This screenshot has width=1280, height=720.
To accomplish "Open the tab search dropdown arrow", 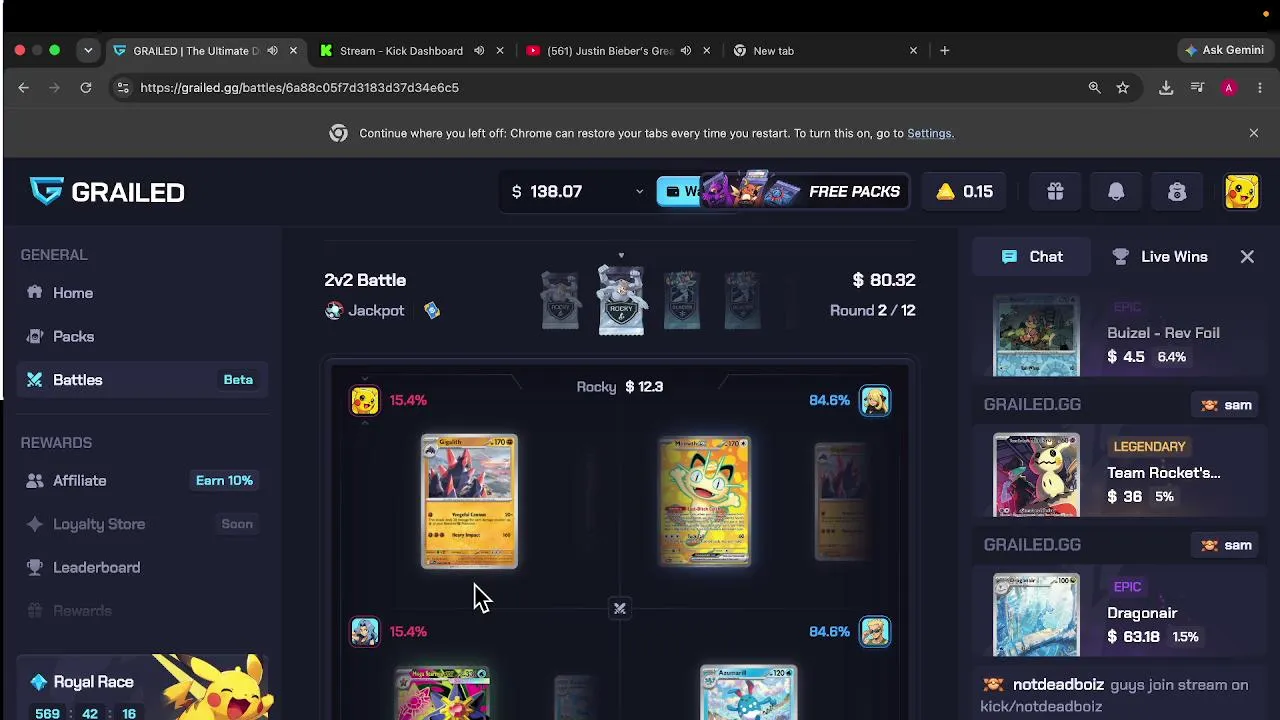I will (88, 50).
